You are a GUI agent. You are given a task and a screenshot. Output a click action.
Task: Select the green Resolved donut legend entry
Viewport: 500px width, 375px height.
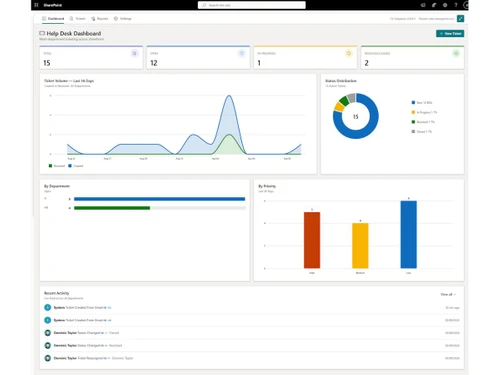coord(423,122)
